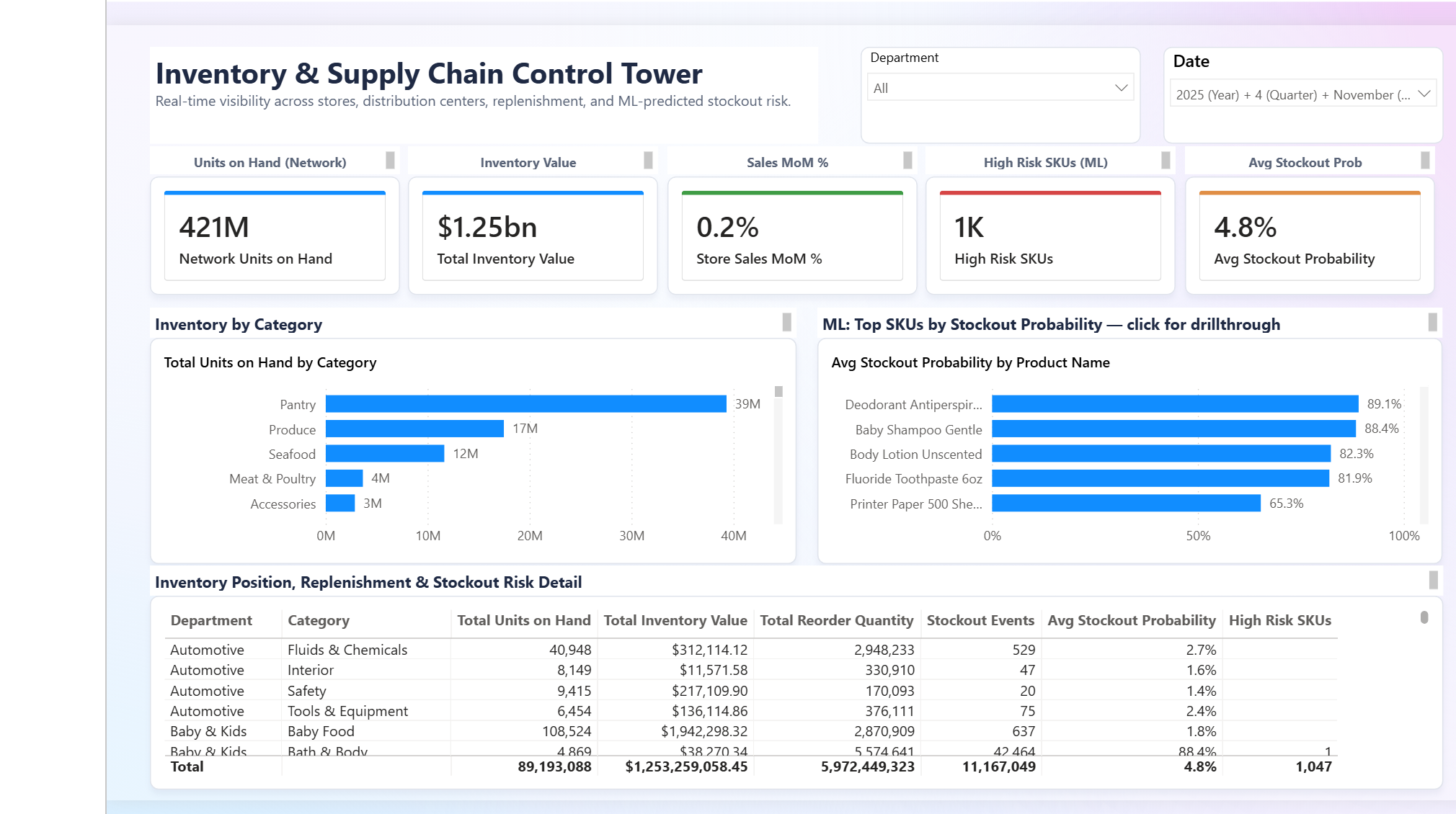1456x814 pixels.
Task: Click the Meat & Poultry 4M bar
Action: pos(345,478)
